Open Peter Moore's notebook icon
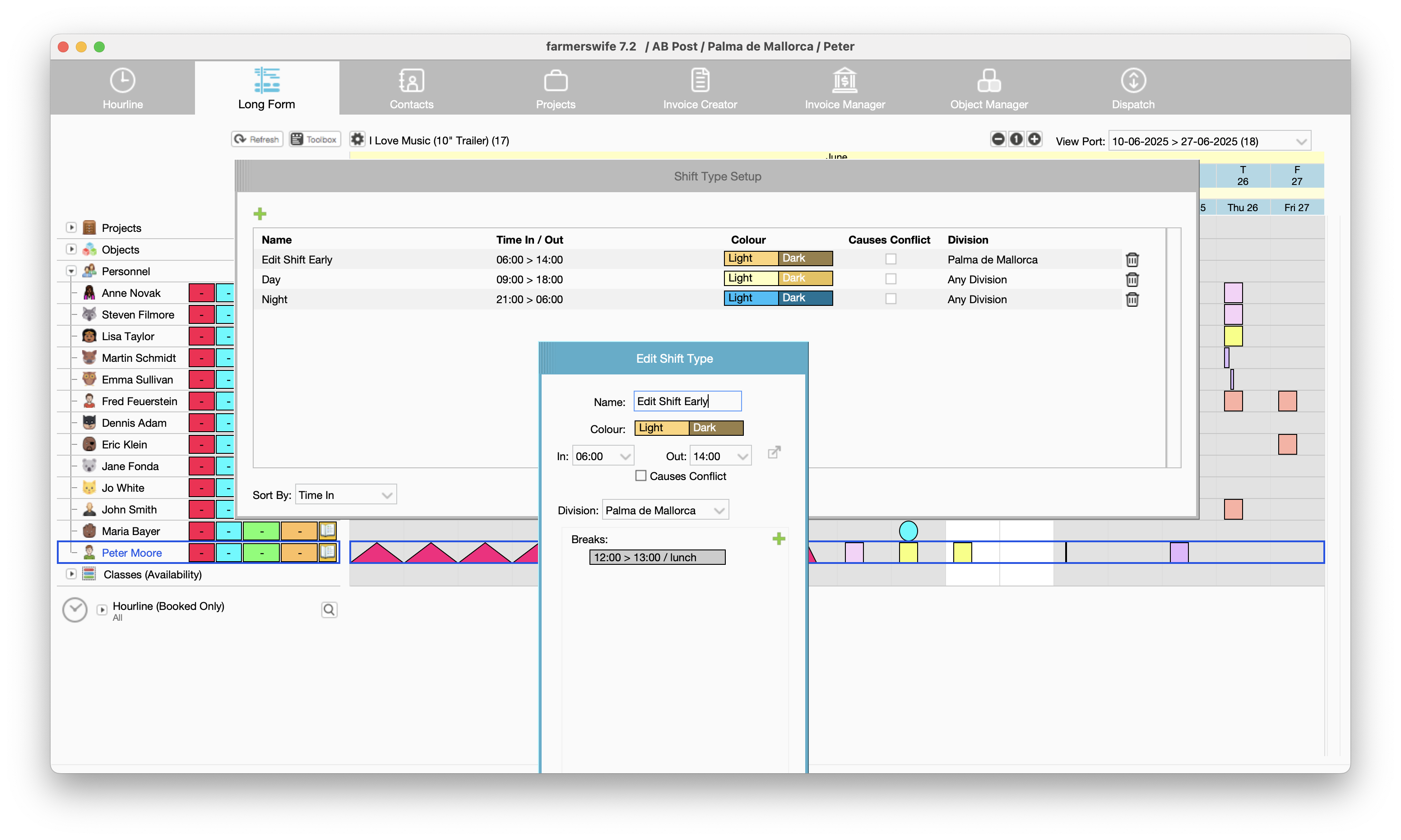The image size is (1401, 840). point(328,552)
